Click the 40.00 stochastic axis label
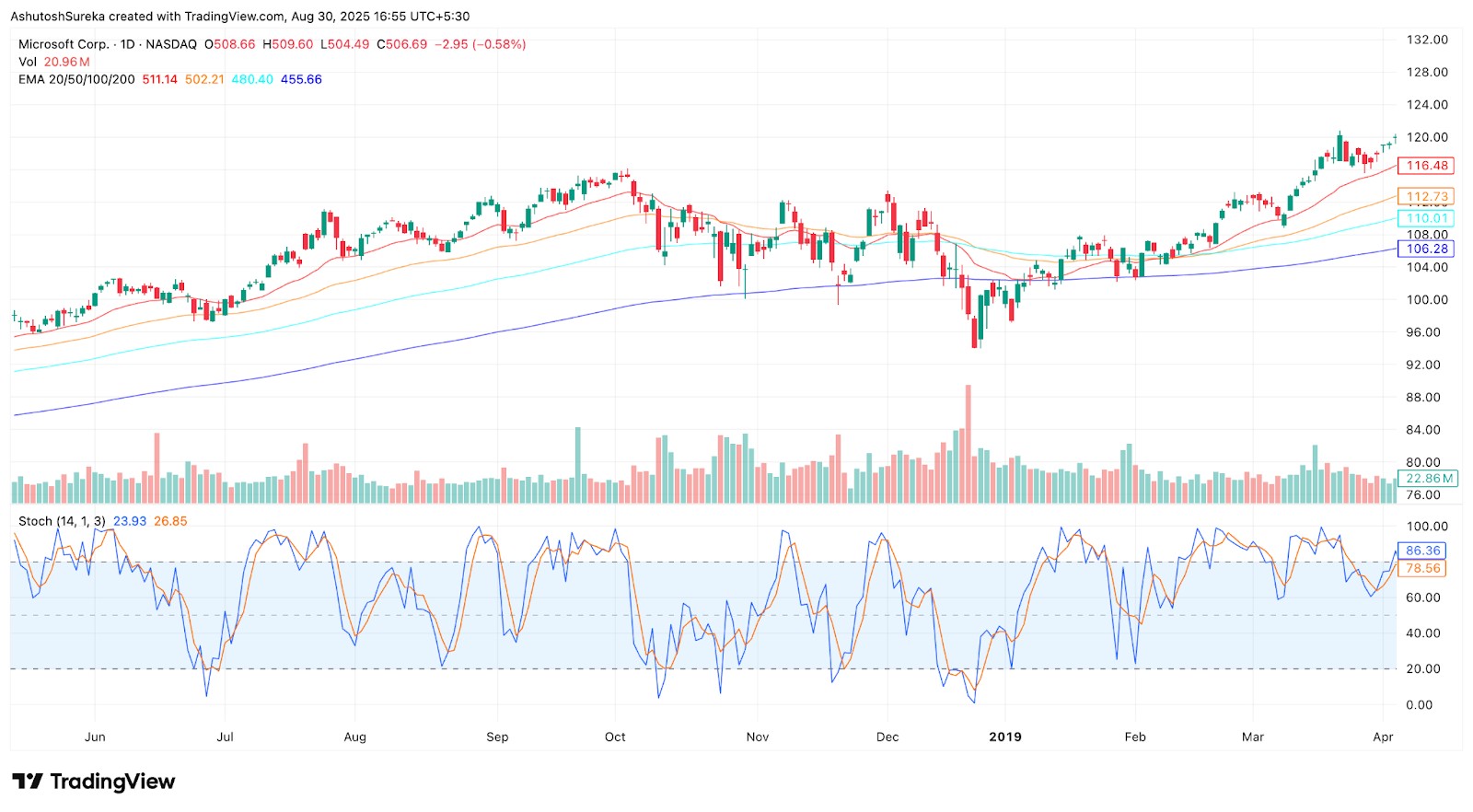 1423,633
